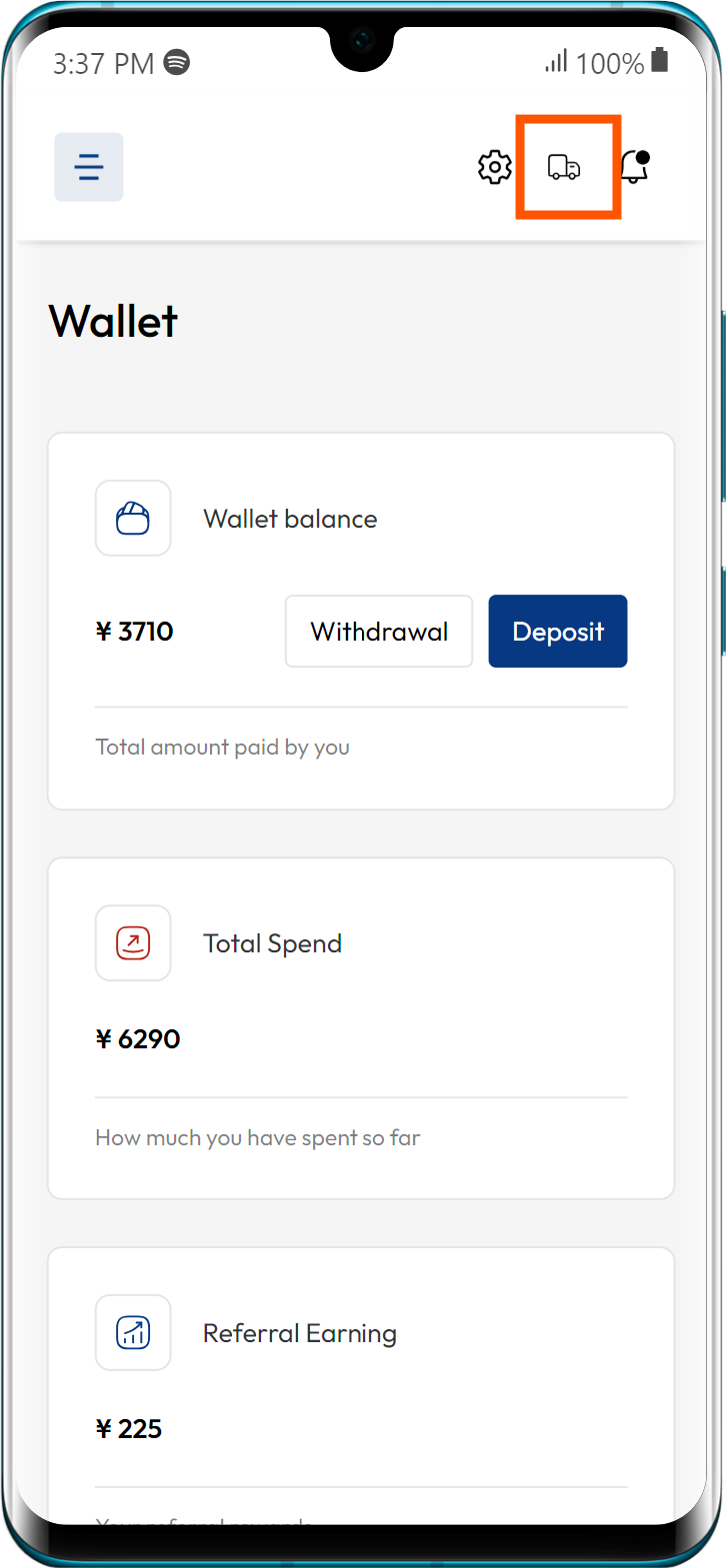Tap the delivery truck icon
Image resolution: width=726 pixels, height=1568 pixels.
564,167
